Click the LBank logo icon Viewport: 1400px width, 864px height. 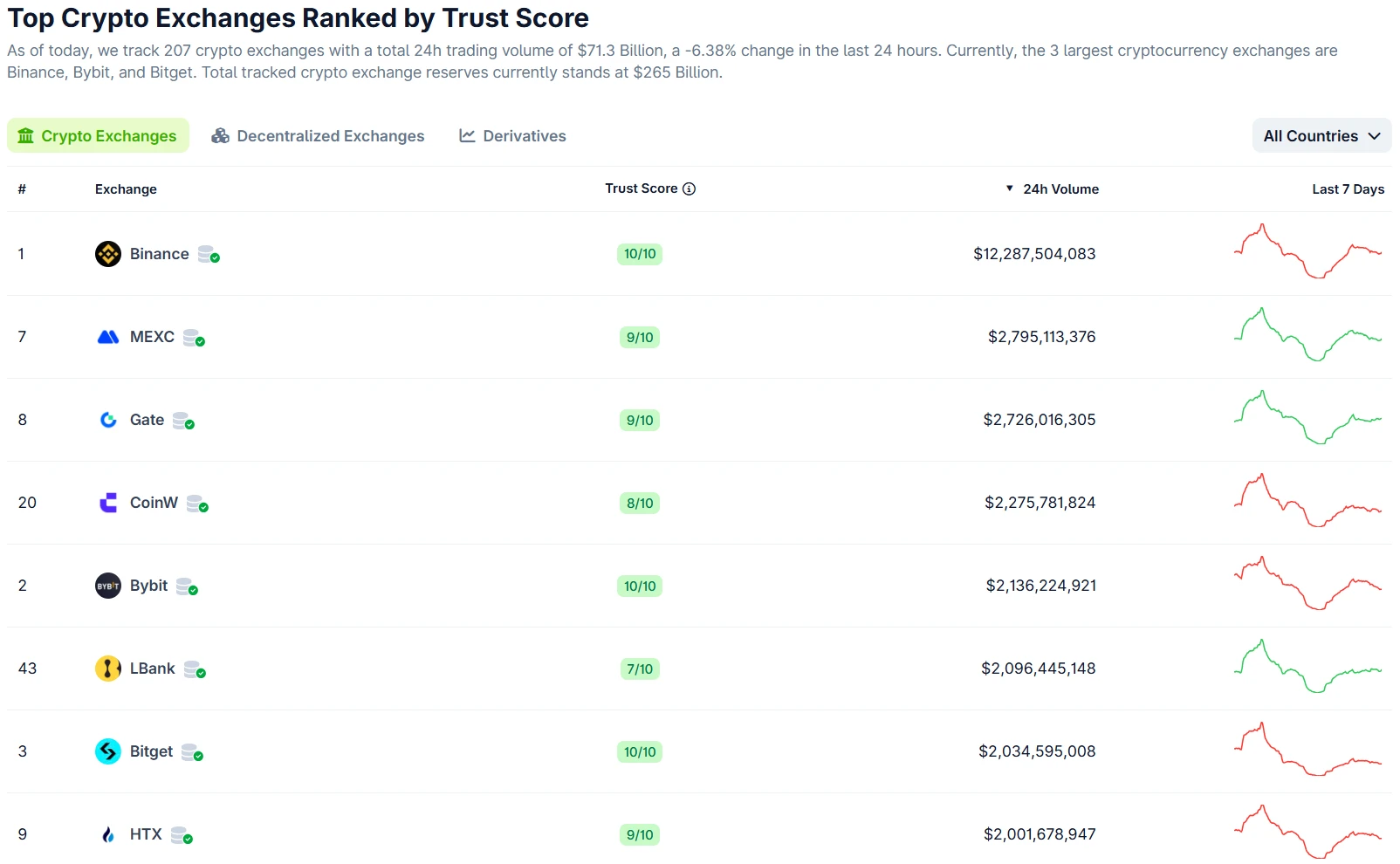(108, 669)
